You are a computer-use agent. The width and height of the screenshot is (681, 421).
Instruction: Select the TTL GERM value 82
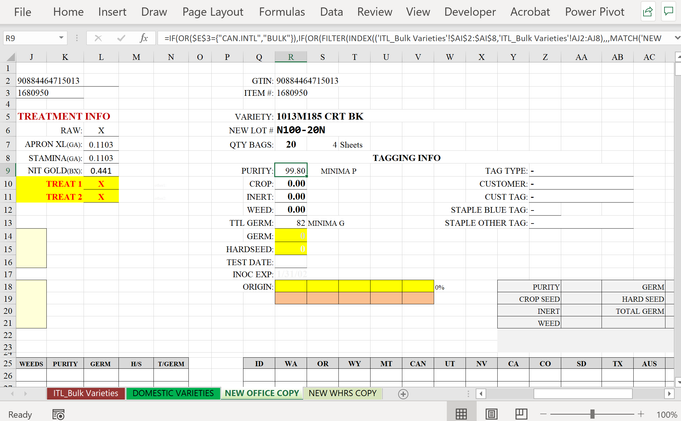[291, 223]
